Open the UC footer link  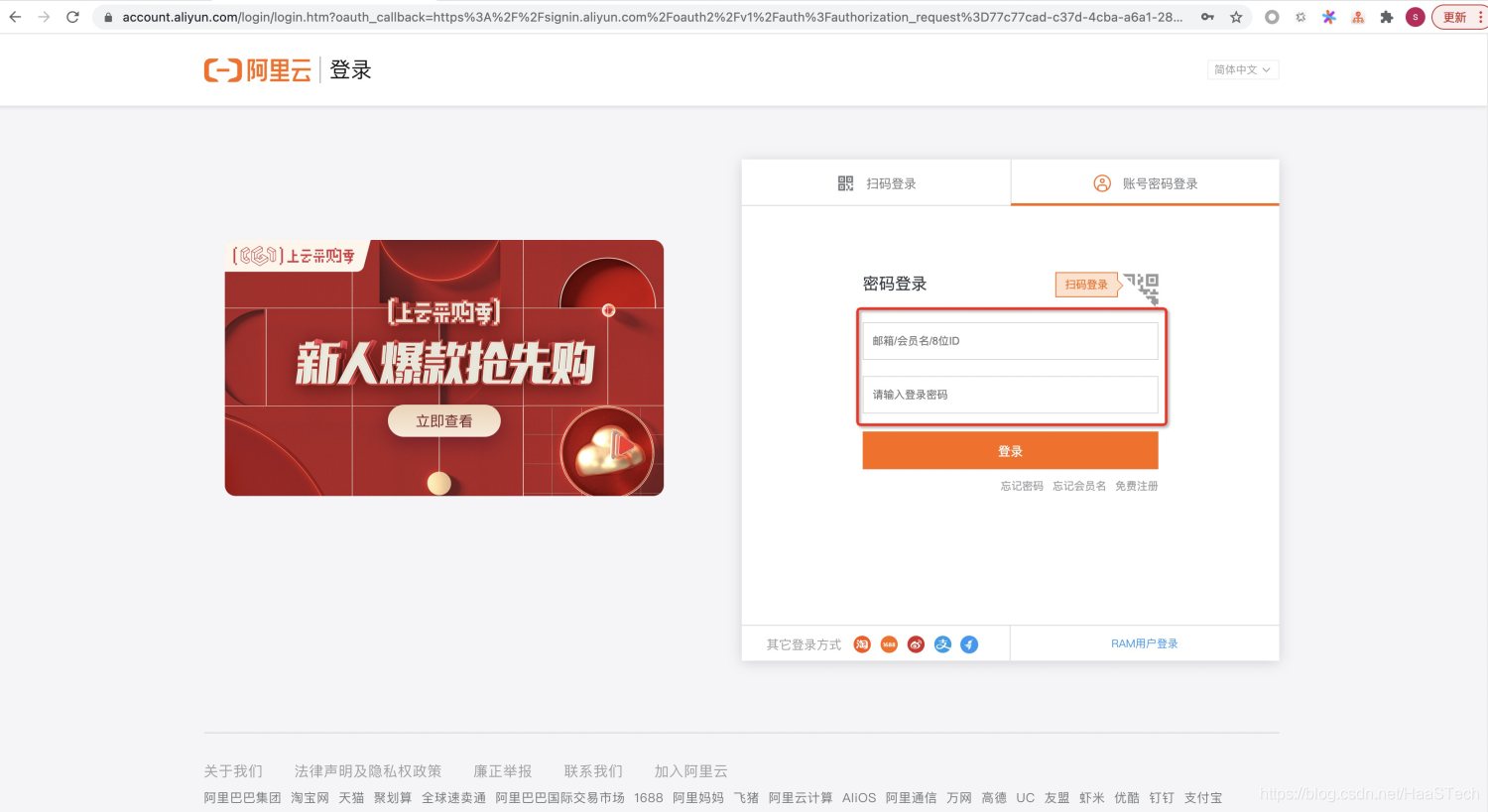[1026, 798]
